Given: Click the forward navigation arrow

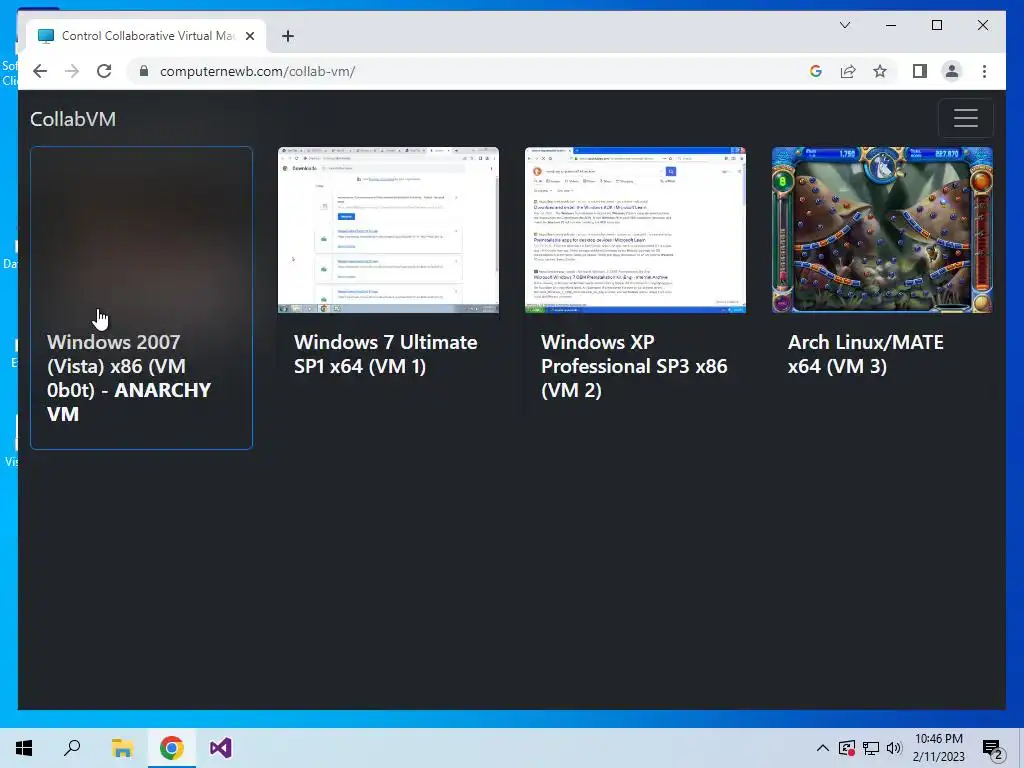Looking at the screenshot, I should coord(72,71).
